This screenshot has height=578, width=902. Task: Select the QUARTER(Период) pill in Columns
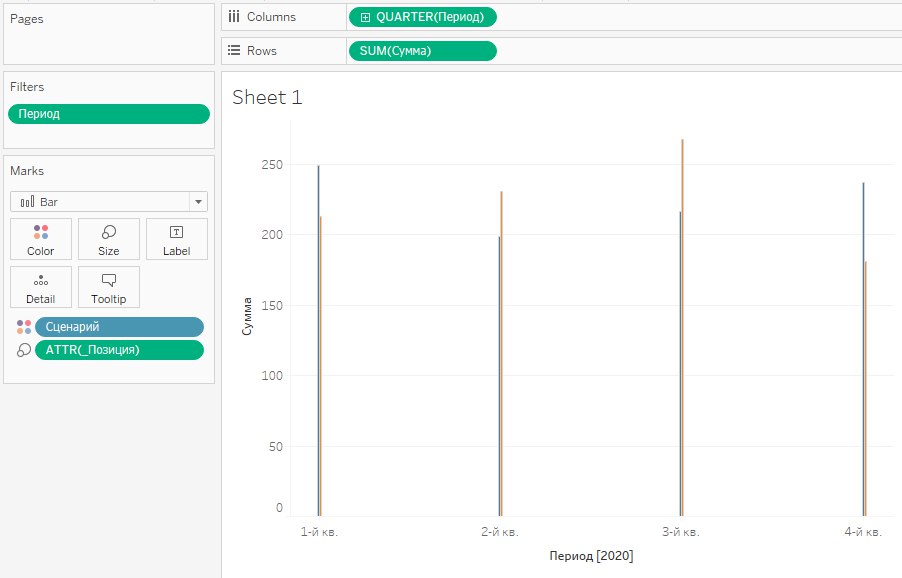pos(423,17)
